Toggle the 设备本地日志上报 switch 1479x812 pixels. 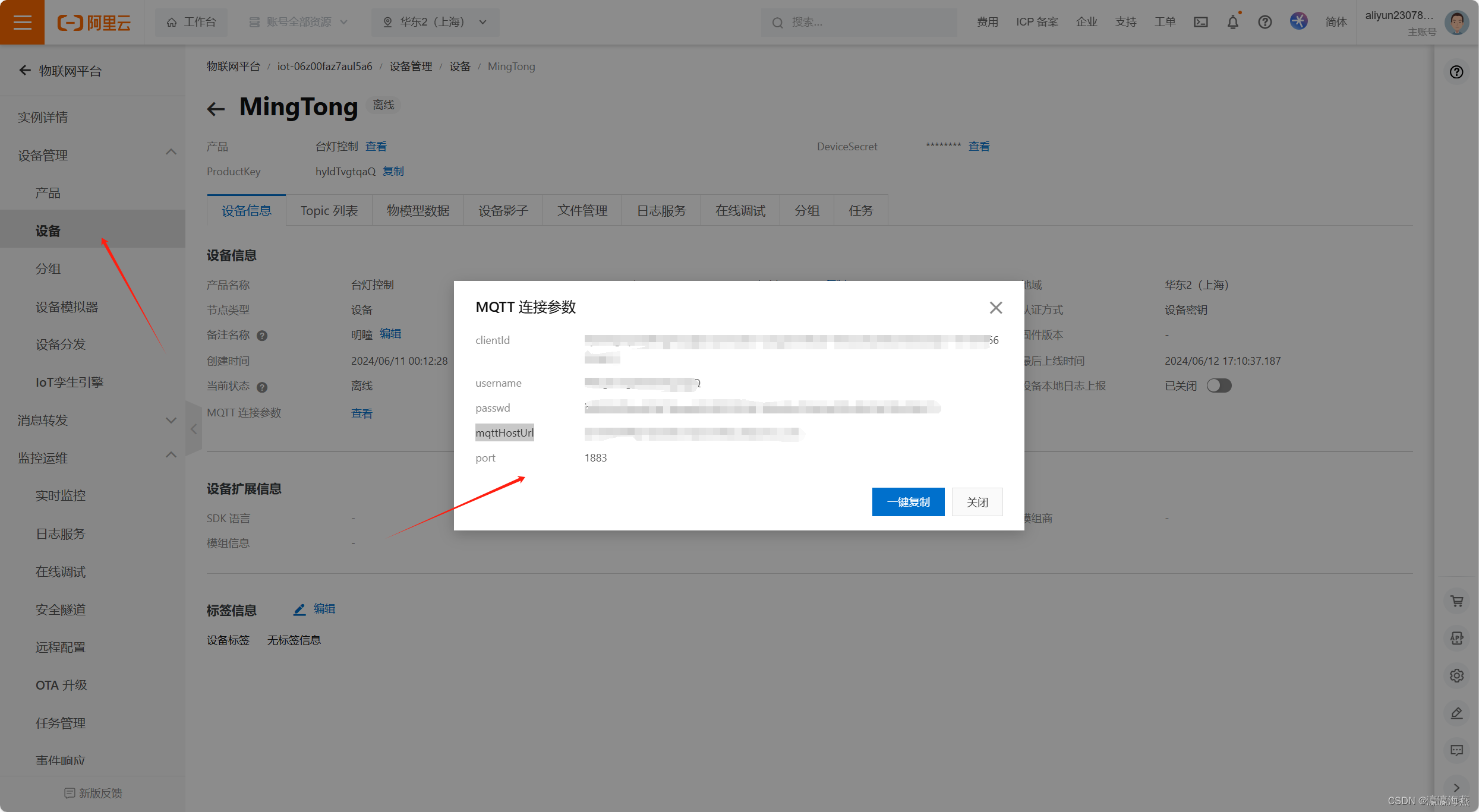(1219, 386)
